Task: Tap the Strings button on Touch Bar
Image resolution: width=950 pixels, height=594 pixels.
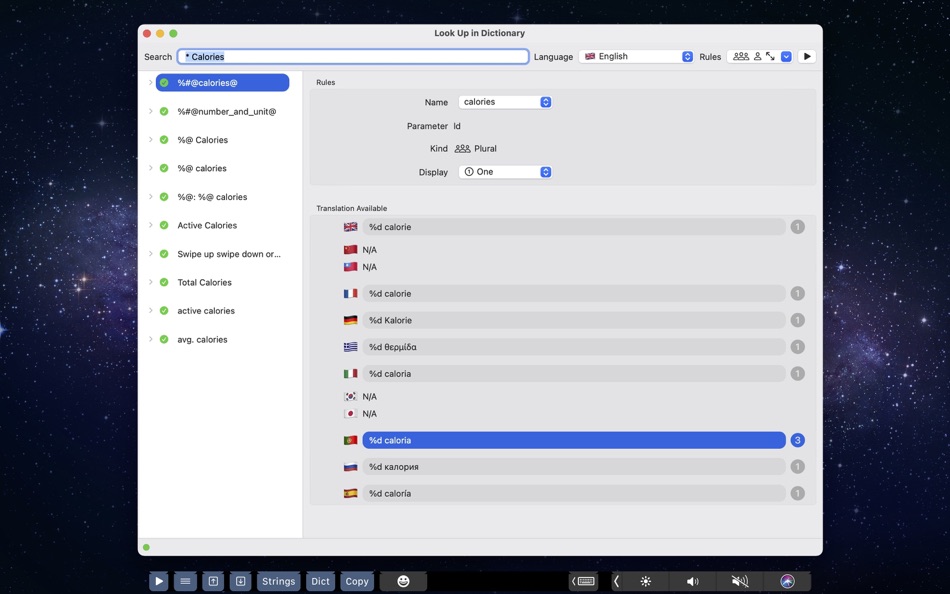Action: pyautogui.click(x=279, y=581)
